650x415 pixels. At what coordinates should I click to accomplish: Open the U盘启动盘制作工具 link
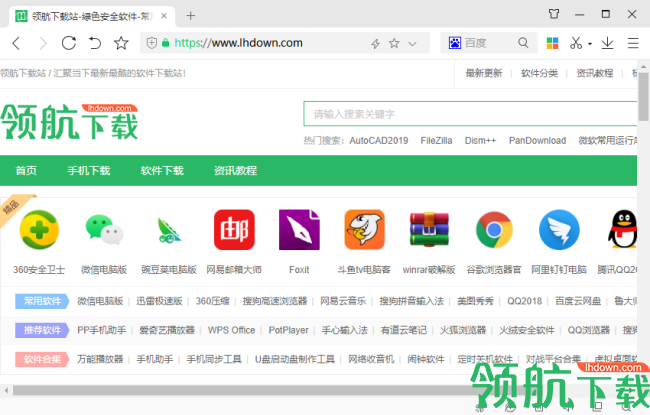pos(295,359)
